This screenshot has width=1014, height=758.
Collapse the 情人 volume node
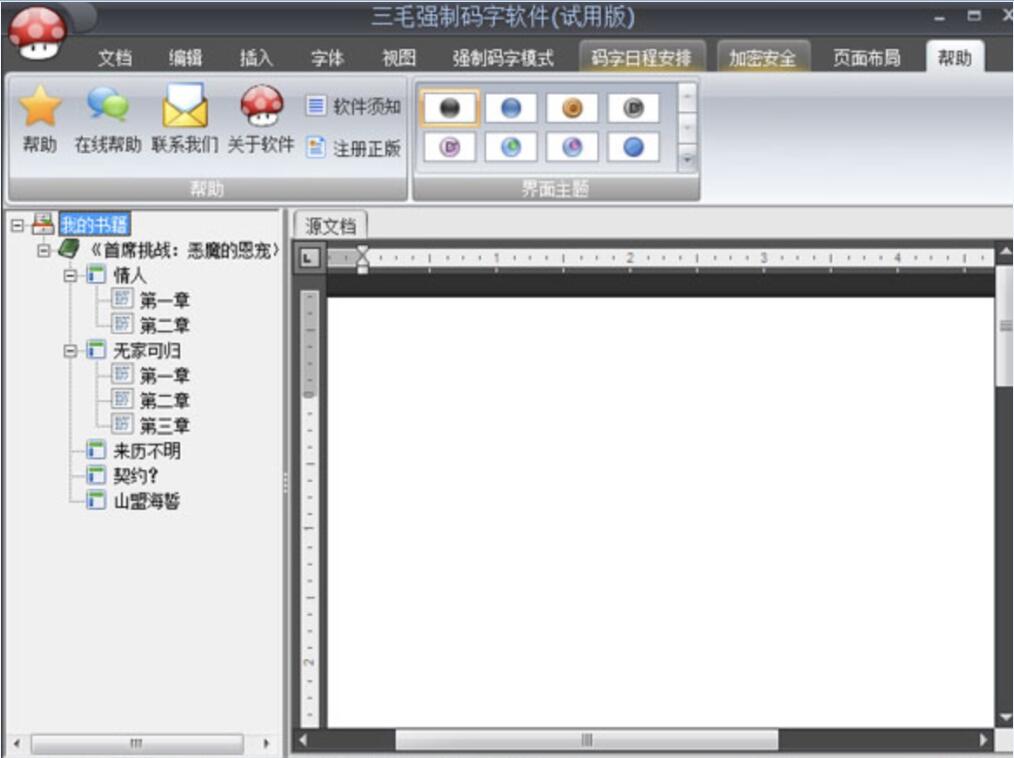(71, 275)
